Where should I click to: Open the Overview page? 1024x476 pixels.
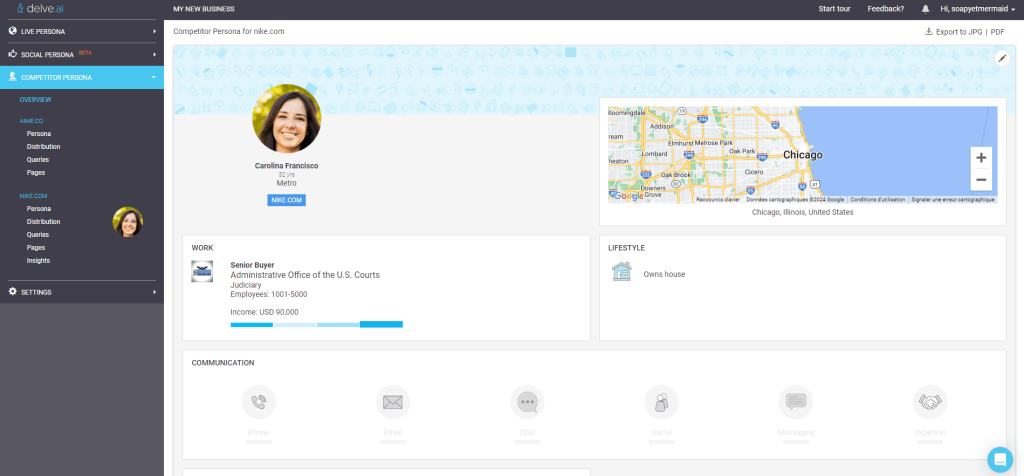35,100
